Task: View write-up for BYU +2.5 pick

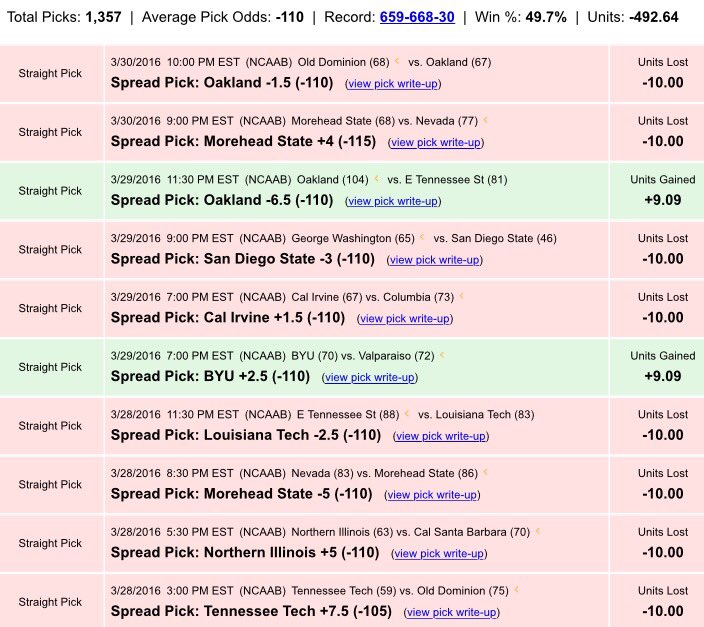Action: 370,377
